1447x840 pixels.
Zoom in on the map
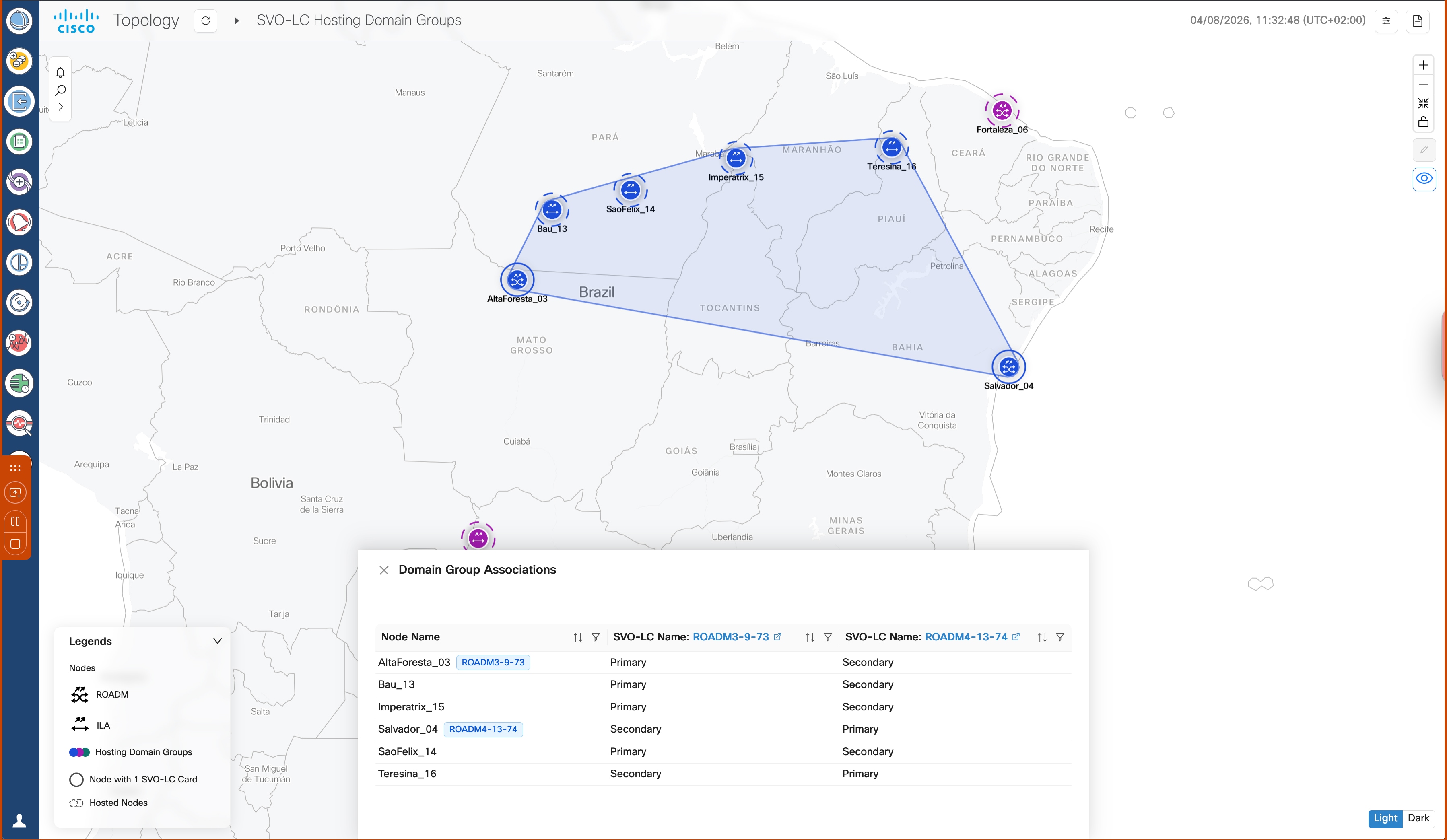(1423, 64)
